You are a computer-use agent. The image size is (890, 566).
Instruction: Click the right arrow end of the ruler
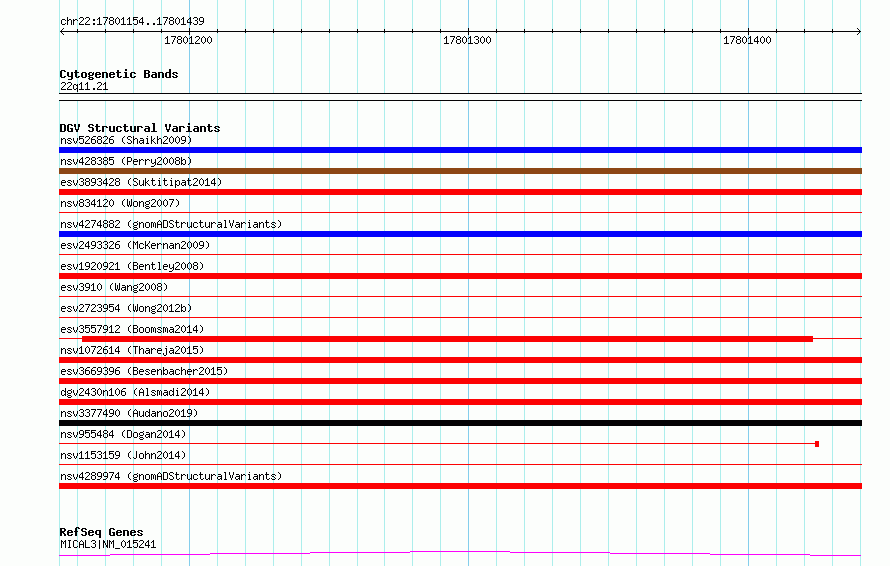858,32
